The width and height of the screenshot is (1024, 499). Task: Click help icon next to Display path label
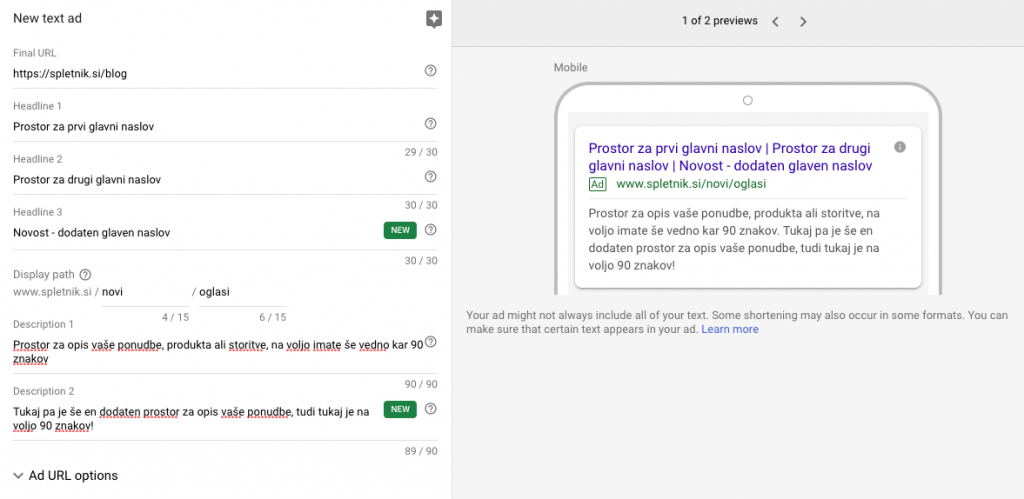coord(85,274)
